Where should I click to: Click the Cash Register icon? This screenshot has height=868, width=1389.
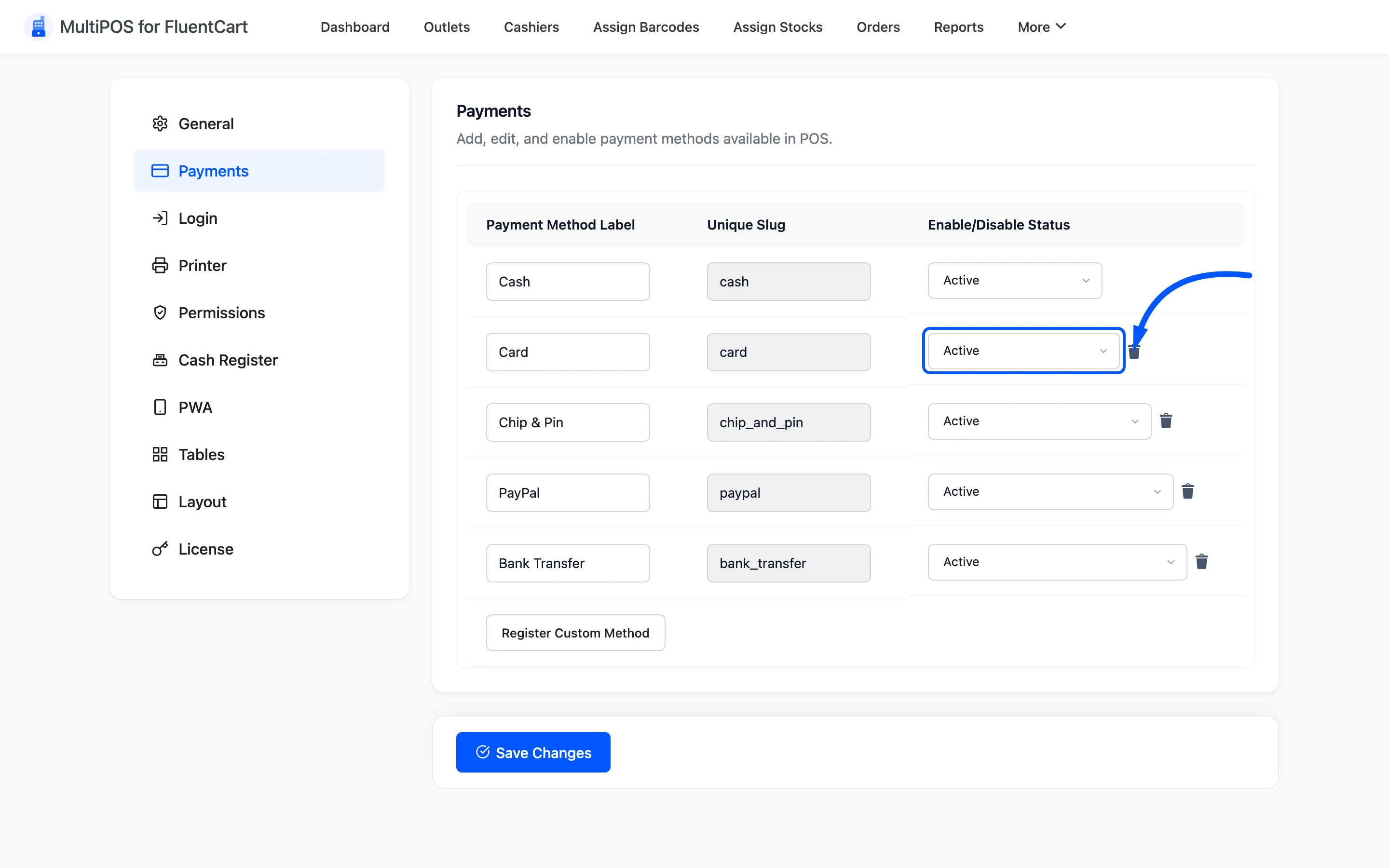coord(160,360)
